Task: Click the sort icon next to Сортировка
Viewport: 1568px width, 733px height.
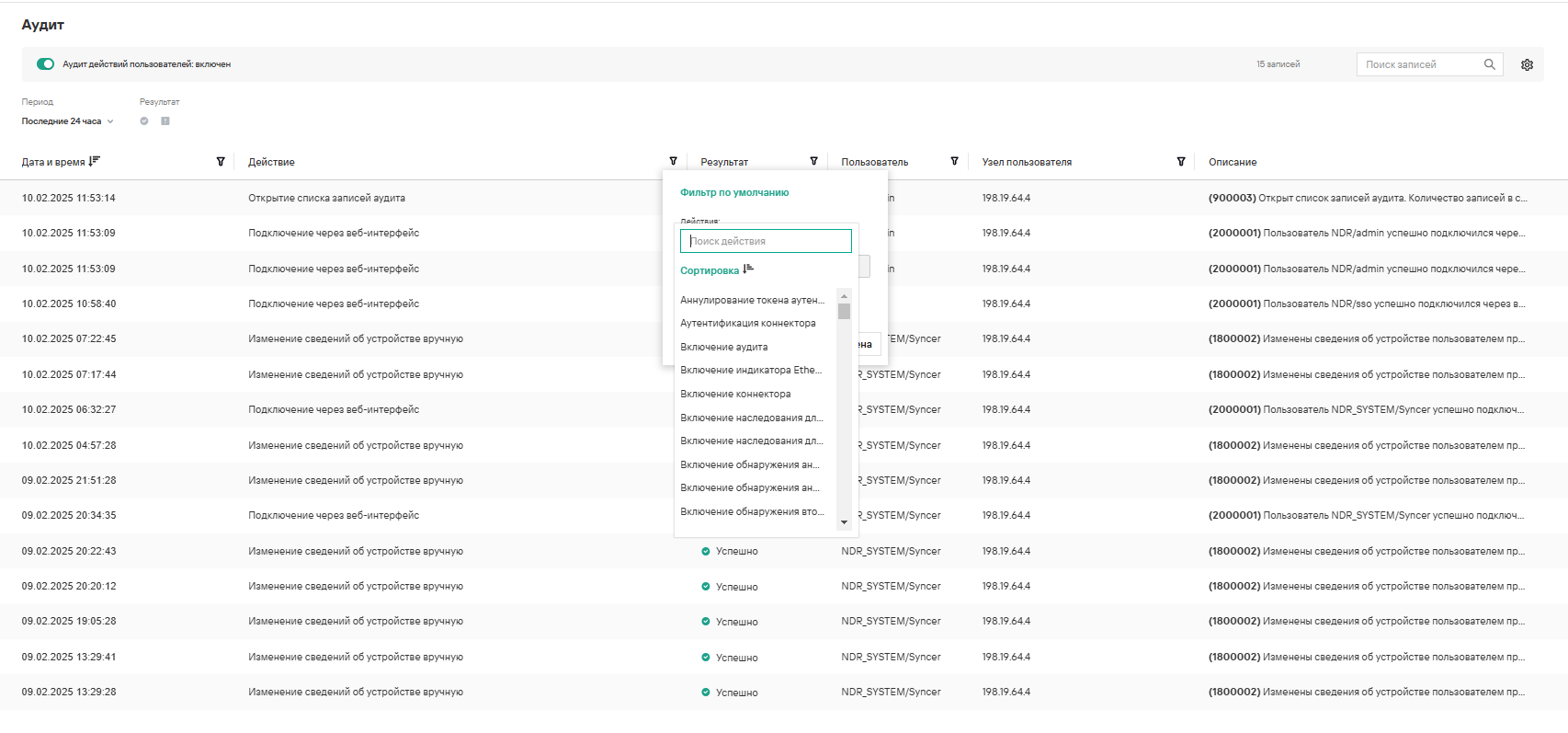Action: (x=748, y=269)
